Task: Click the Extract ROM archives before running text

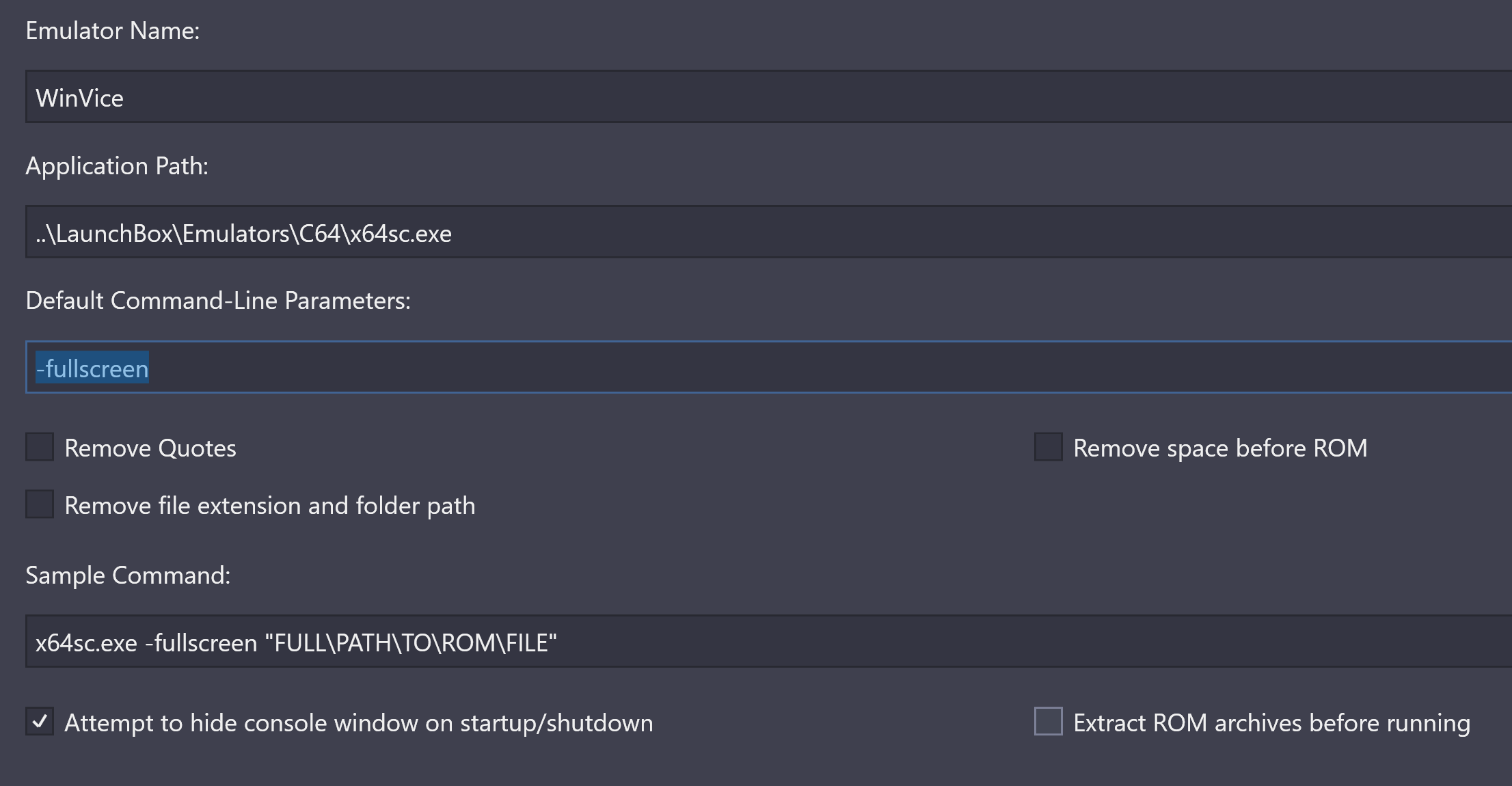Action: (1271, 723)
